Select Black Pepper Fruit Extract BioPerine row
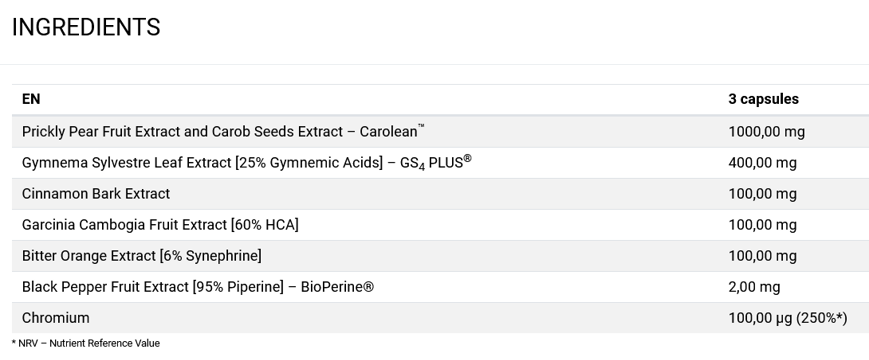Image resolution: width=869 pixels, height=360 pixels. click(441, 287)
